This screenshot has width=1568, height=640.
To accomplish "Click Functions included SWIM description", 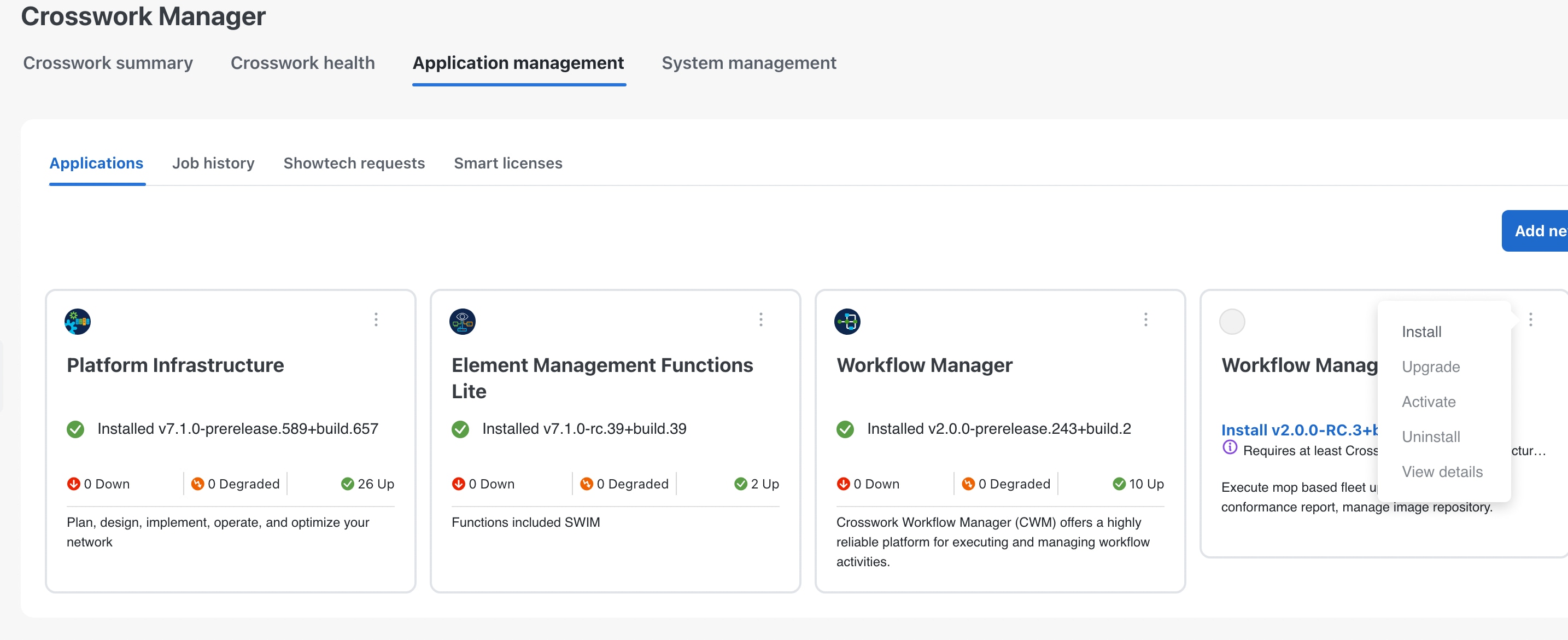I will (x=525, y=522).
